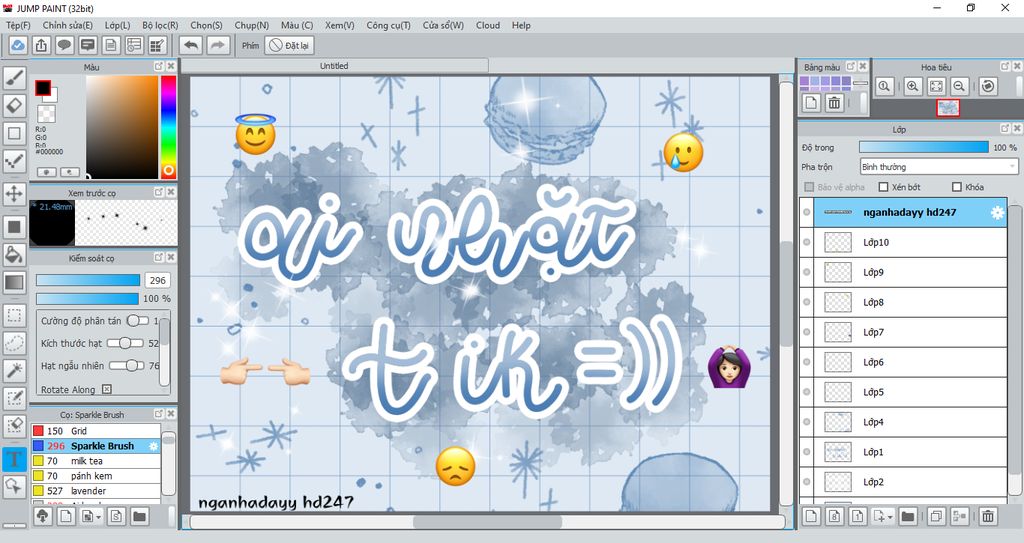Image resolution: width=1024 pixels, height=543 pixels.
Task: Click the export/share icon in top toolbar
Action: pyautogui.click(x=41, y=45)
